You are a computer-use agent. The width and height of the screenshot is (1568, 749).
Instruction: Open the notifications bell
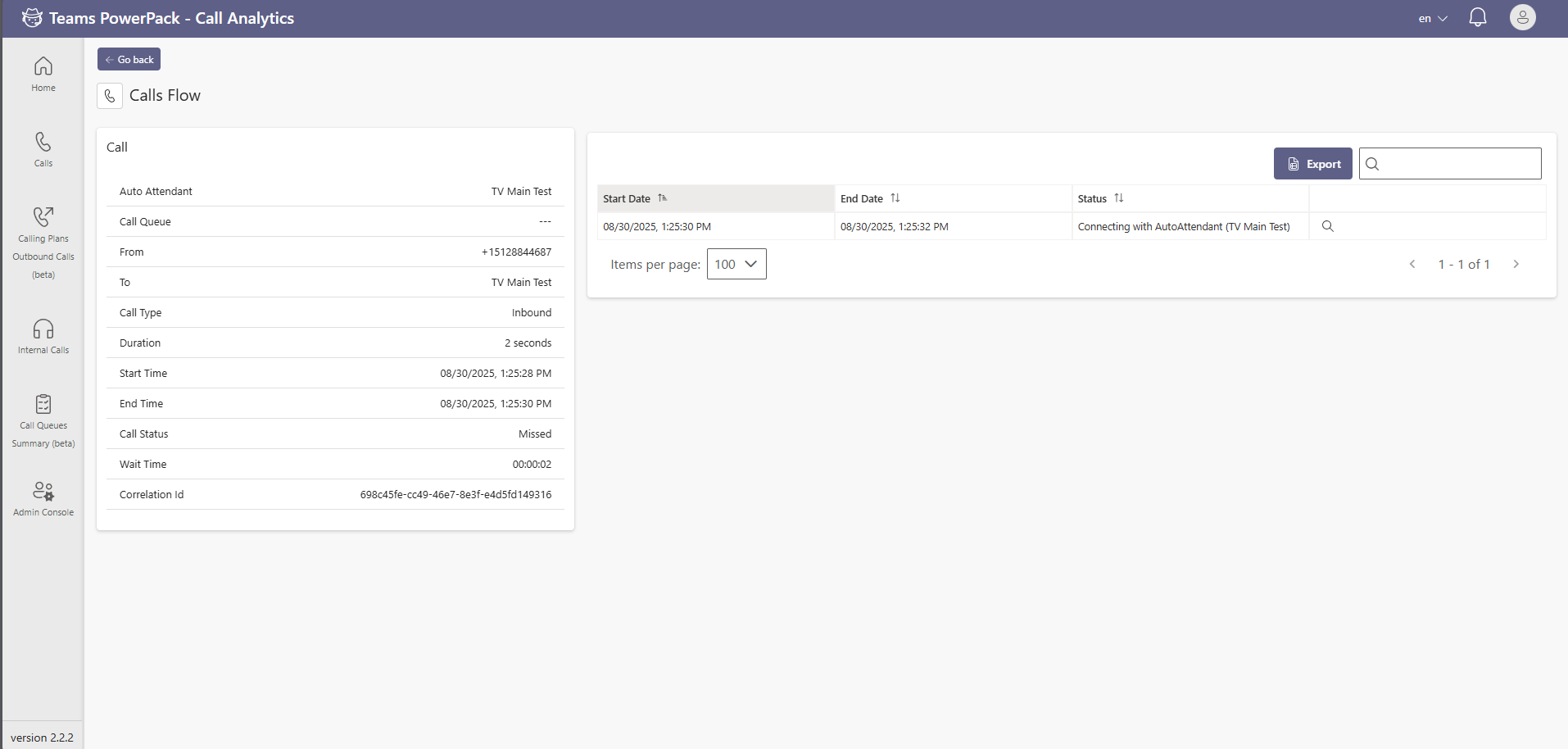click(x=1477, y=18)
